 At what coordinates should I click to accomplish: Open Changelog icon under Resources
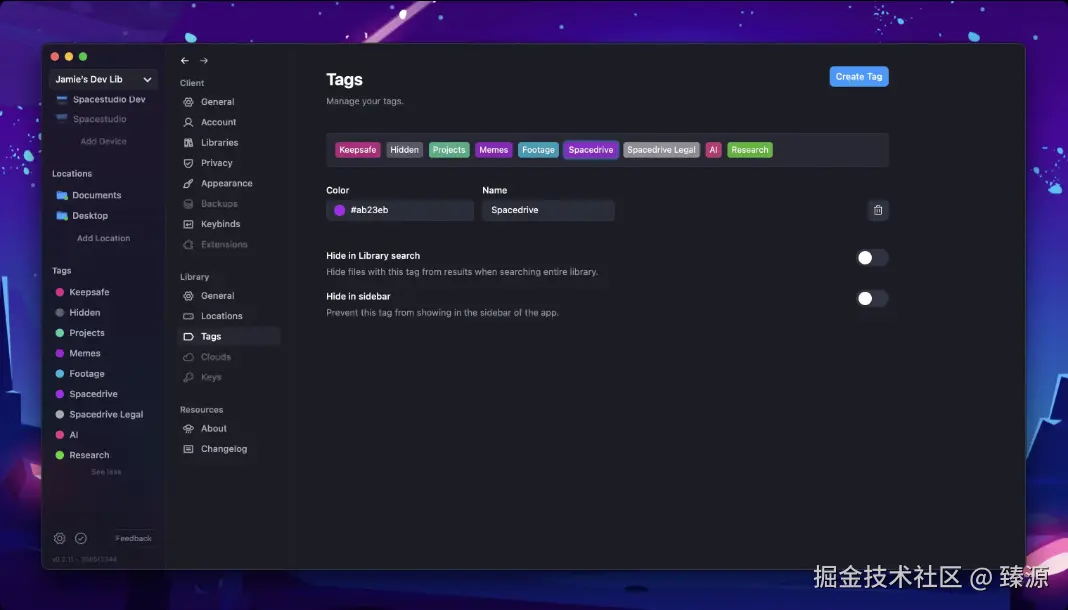pos(189,449)
